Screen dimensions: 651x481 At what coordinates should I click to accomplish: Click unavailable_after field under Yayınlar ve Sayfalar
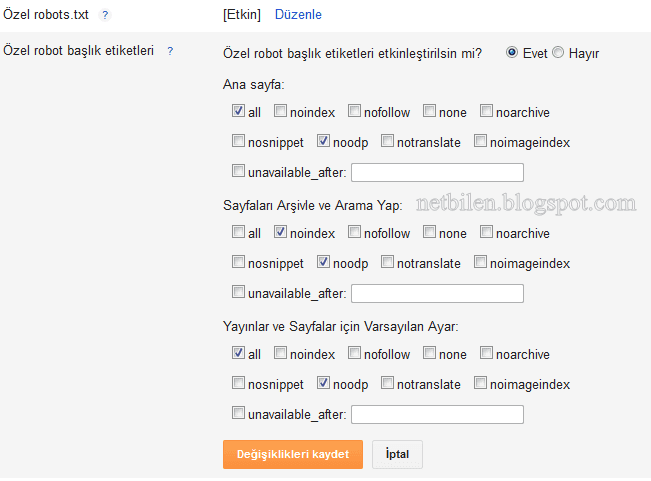437,414
